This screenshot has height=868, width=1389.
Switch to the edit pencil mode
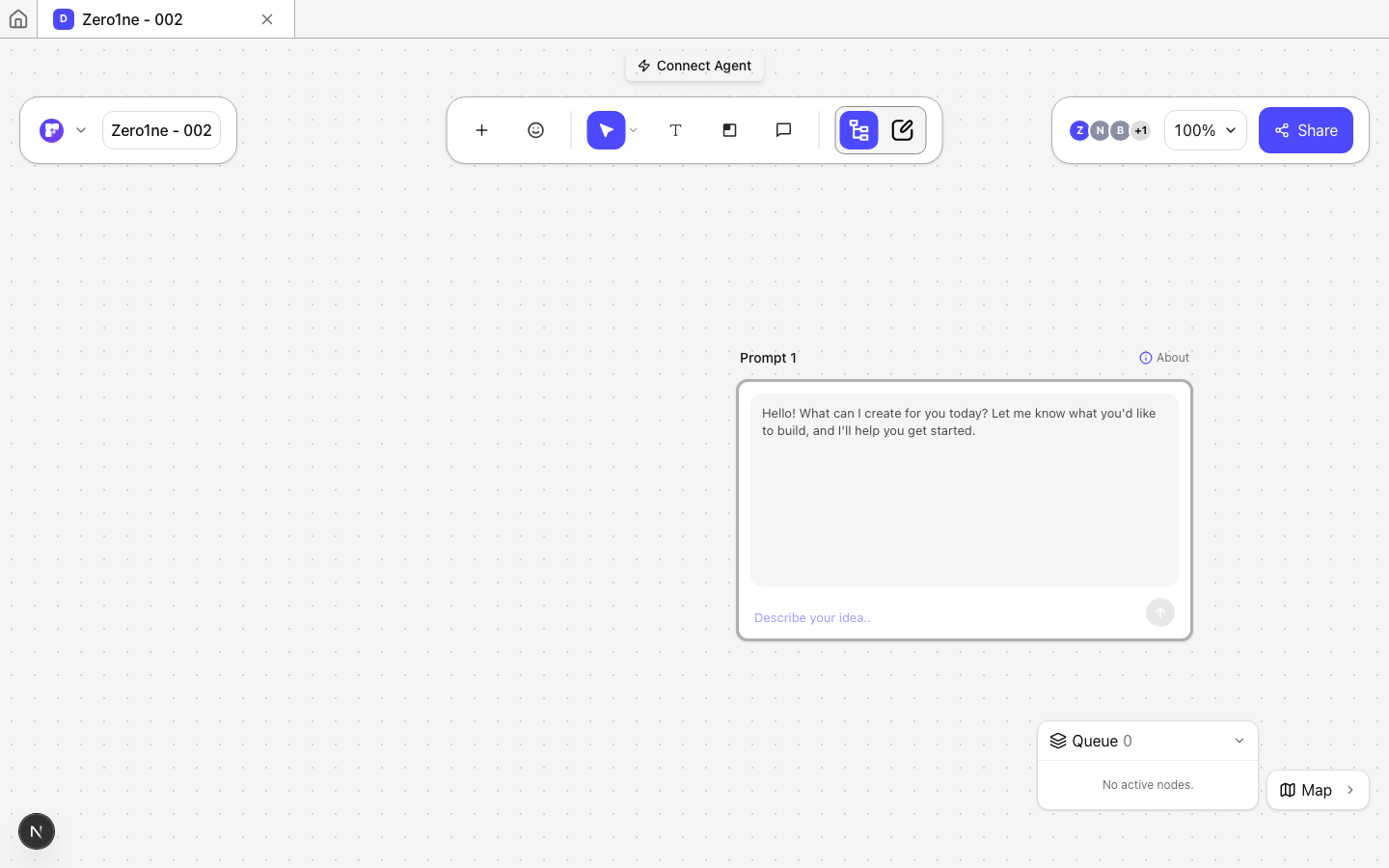903,130
